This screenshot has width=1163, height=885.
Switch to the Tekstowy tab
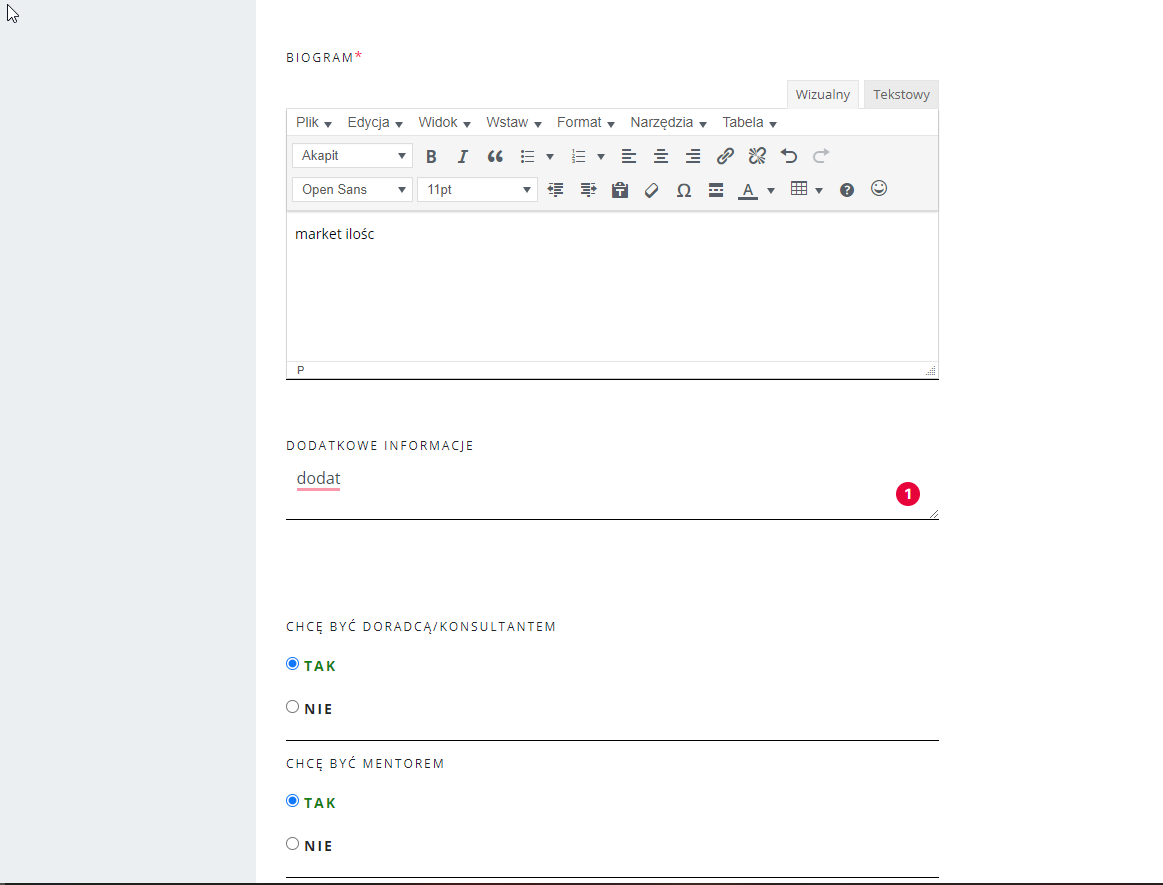(901, 95)
